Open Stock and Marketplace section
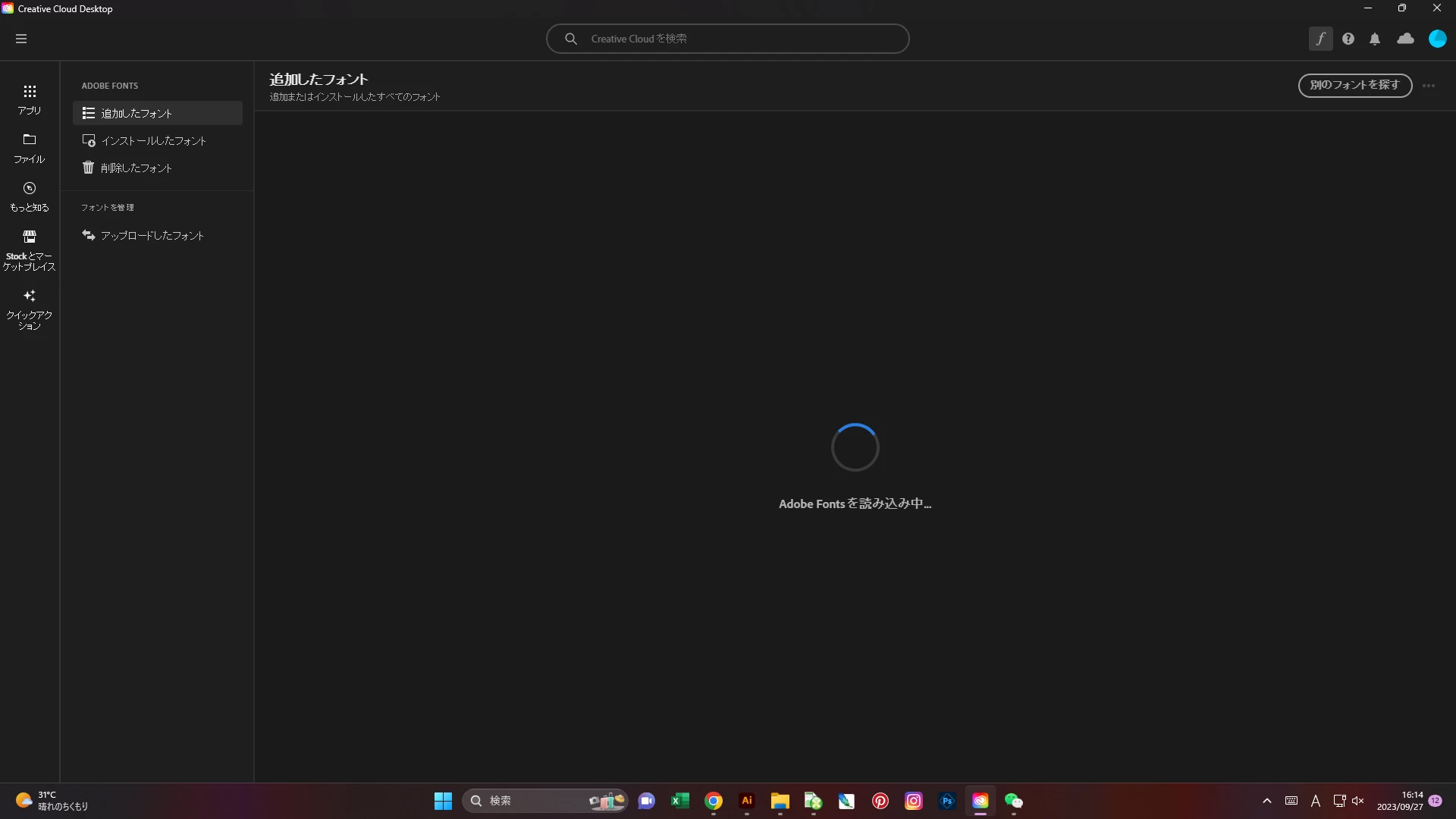The width and height of the screenshot is (1456, 819). pyautogui.click(x=30, y=250)
